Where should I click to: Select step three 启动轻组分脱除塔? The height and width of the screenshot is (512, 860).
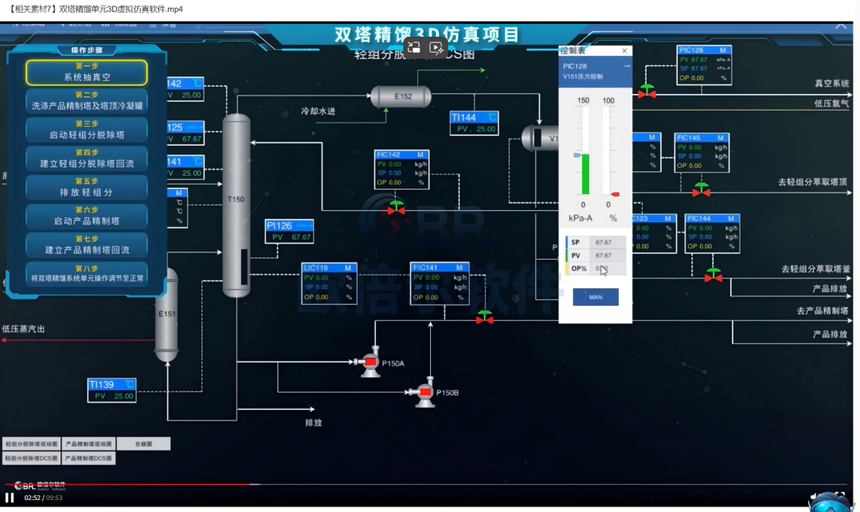click(x=87, y=130)
